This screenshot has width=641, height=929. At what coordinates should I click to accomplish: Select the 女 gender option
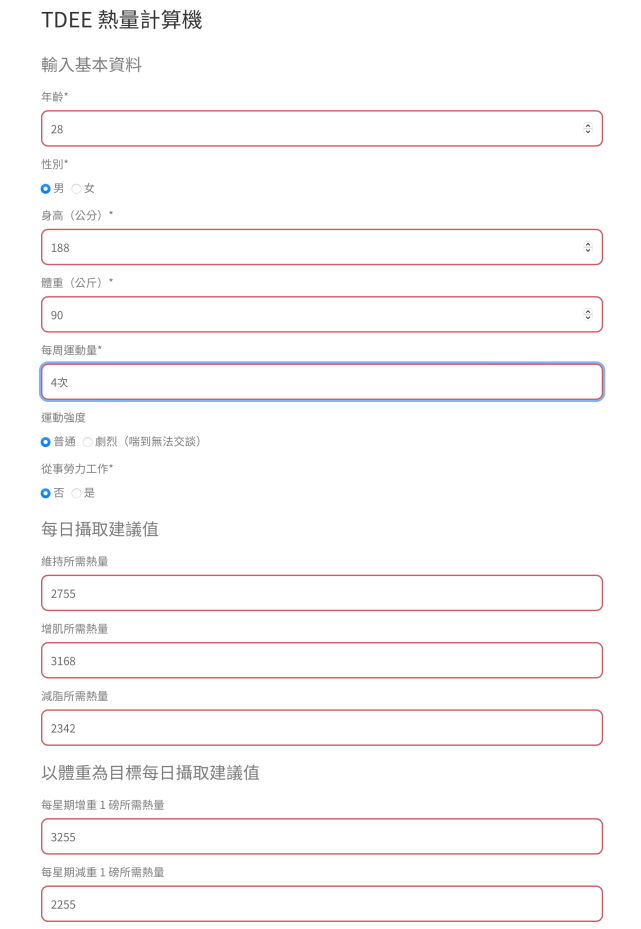[76, 188]
